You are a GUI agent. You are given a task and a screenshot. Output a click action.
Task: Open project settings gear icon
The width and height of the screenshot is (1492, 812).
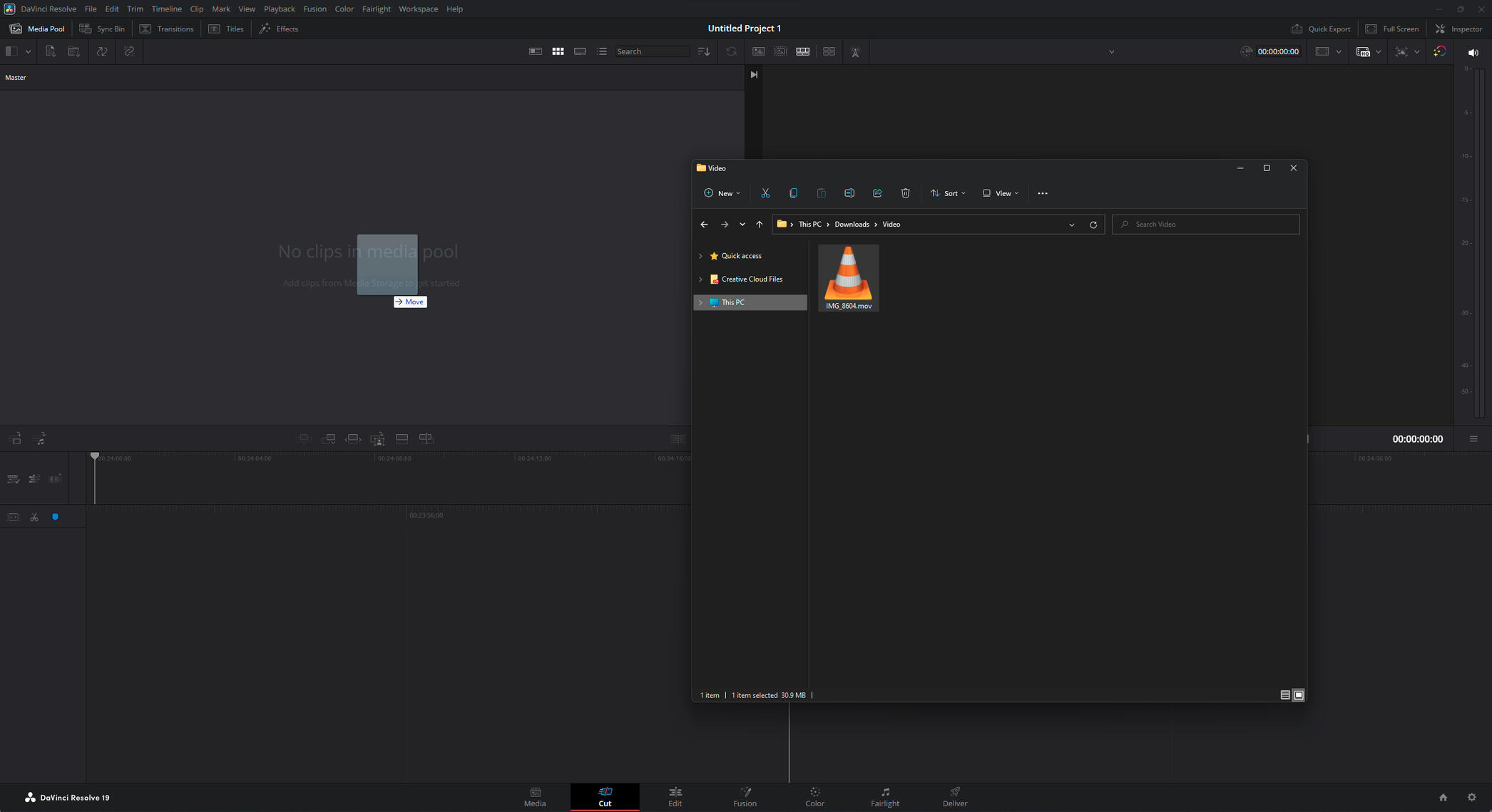pos(1471,797)
